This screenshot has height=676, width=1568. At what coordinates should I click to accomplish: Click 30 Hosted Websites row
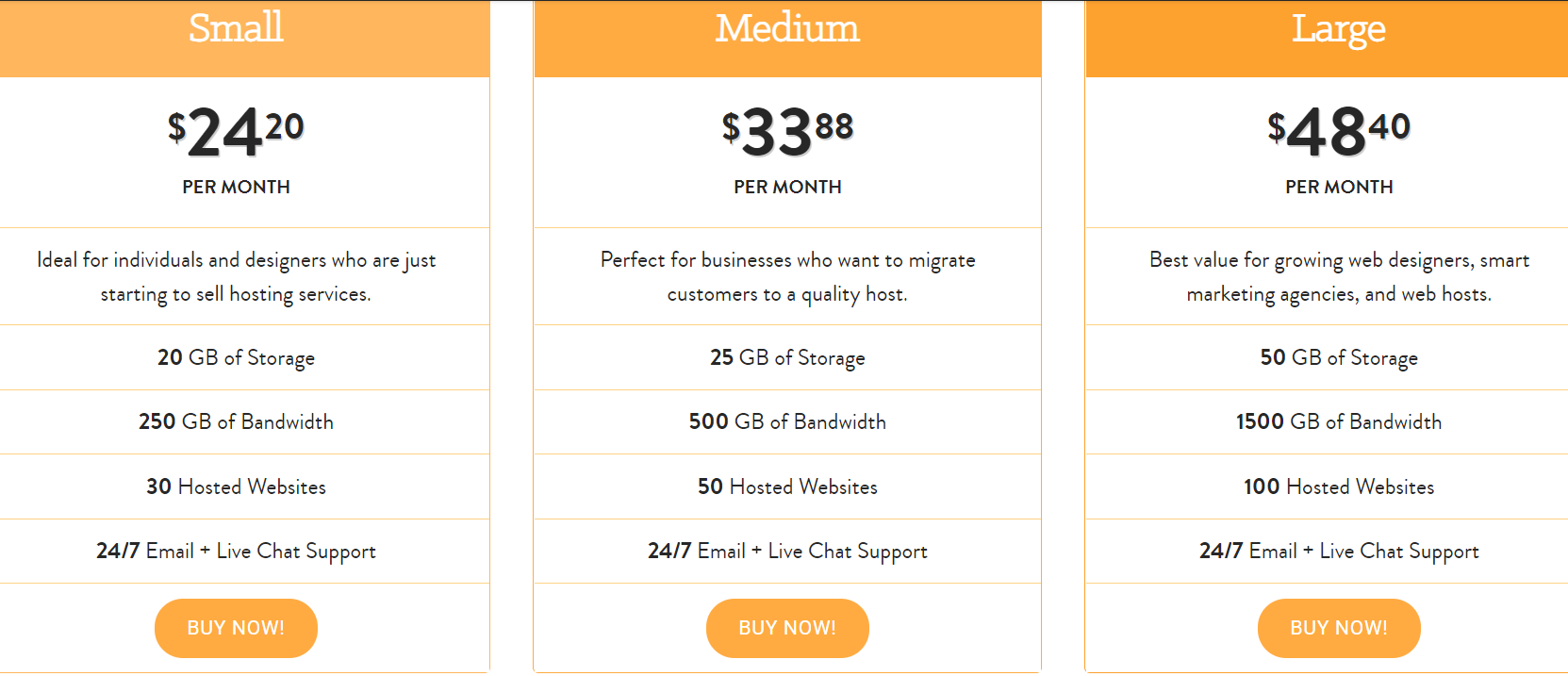point(245,486)
